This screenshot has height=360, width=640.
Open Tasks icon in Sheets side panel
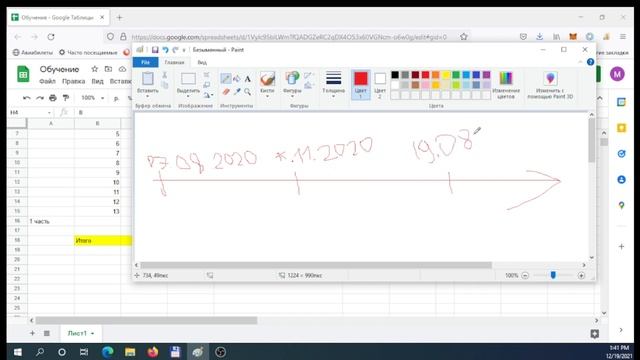tap(621, 154)
